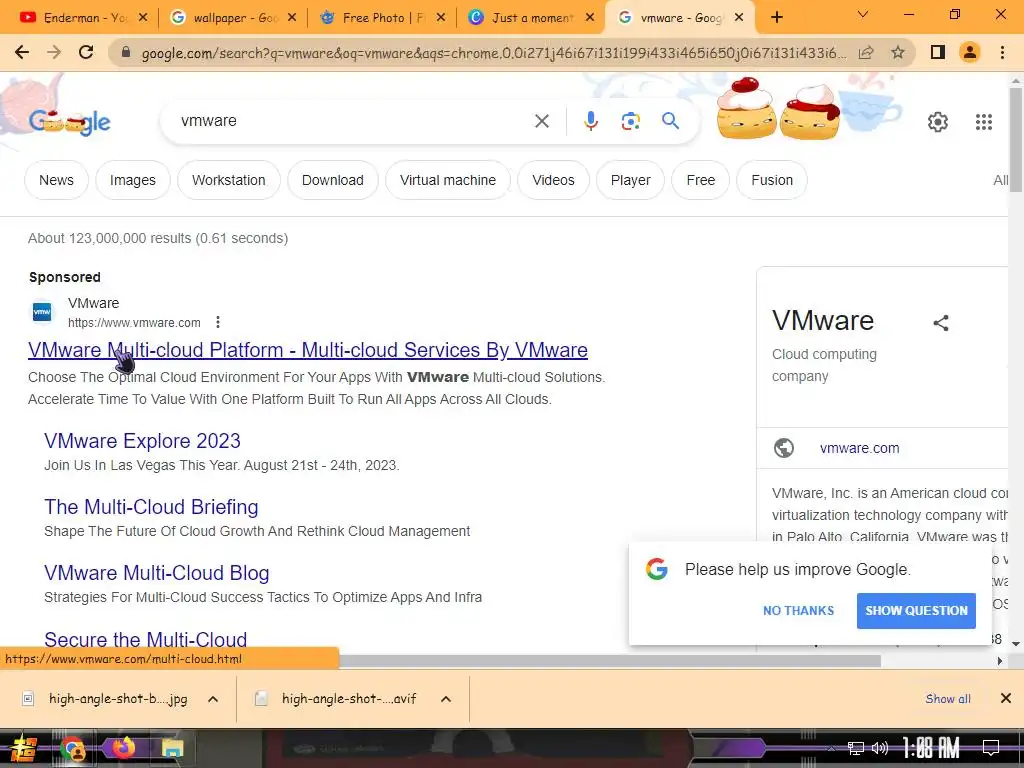Reload the current page
The height and width of the screenshot is (768, 1024).
86,52
